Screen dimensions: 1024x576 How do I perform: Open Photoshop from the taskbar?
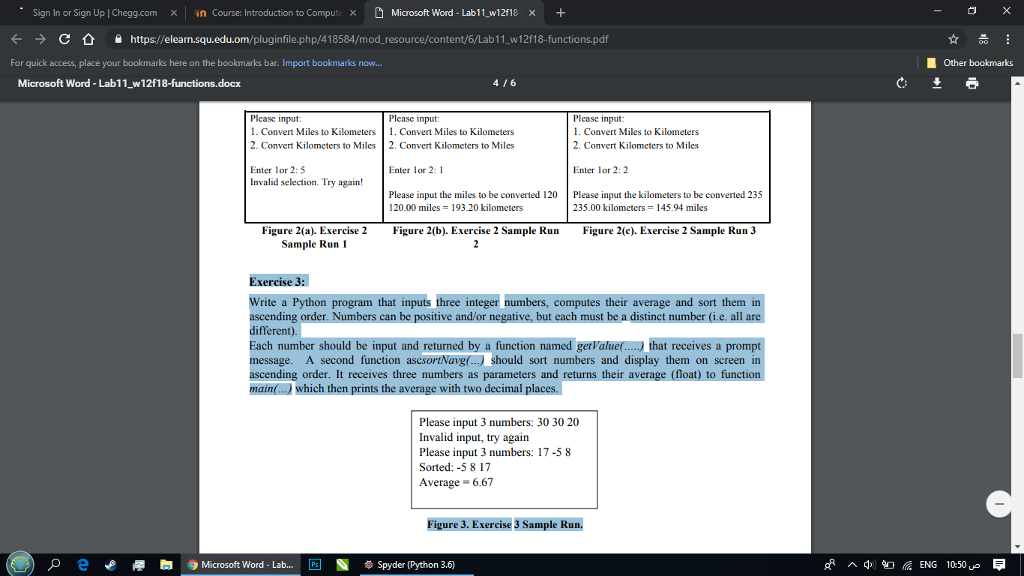click(315, 564)
